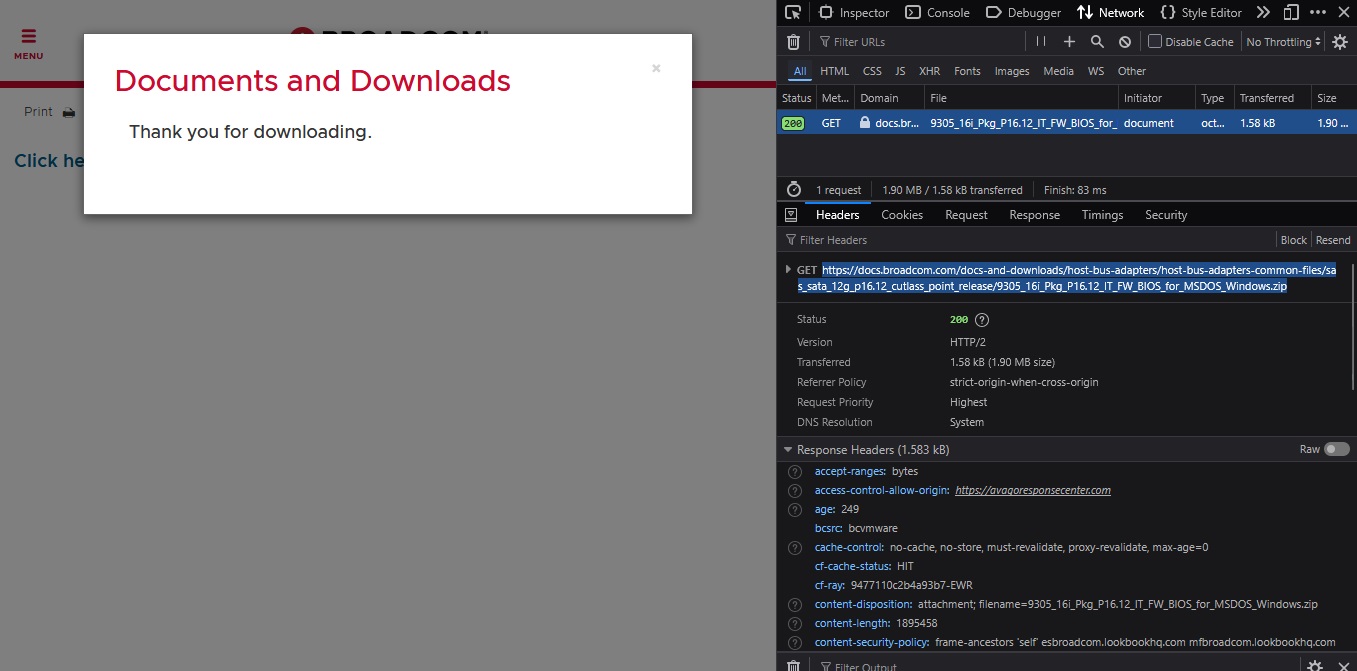Open the avagoresponsecenter.com origin link
1357x671 pixels.
[x=1032, y=490]
